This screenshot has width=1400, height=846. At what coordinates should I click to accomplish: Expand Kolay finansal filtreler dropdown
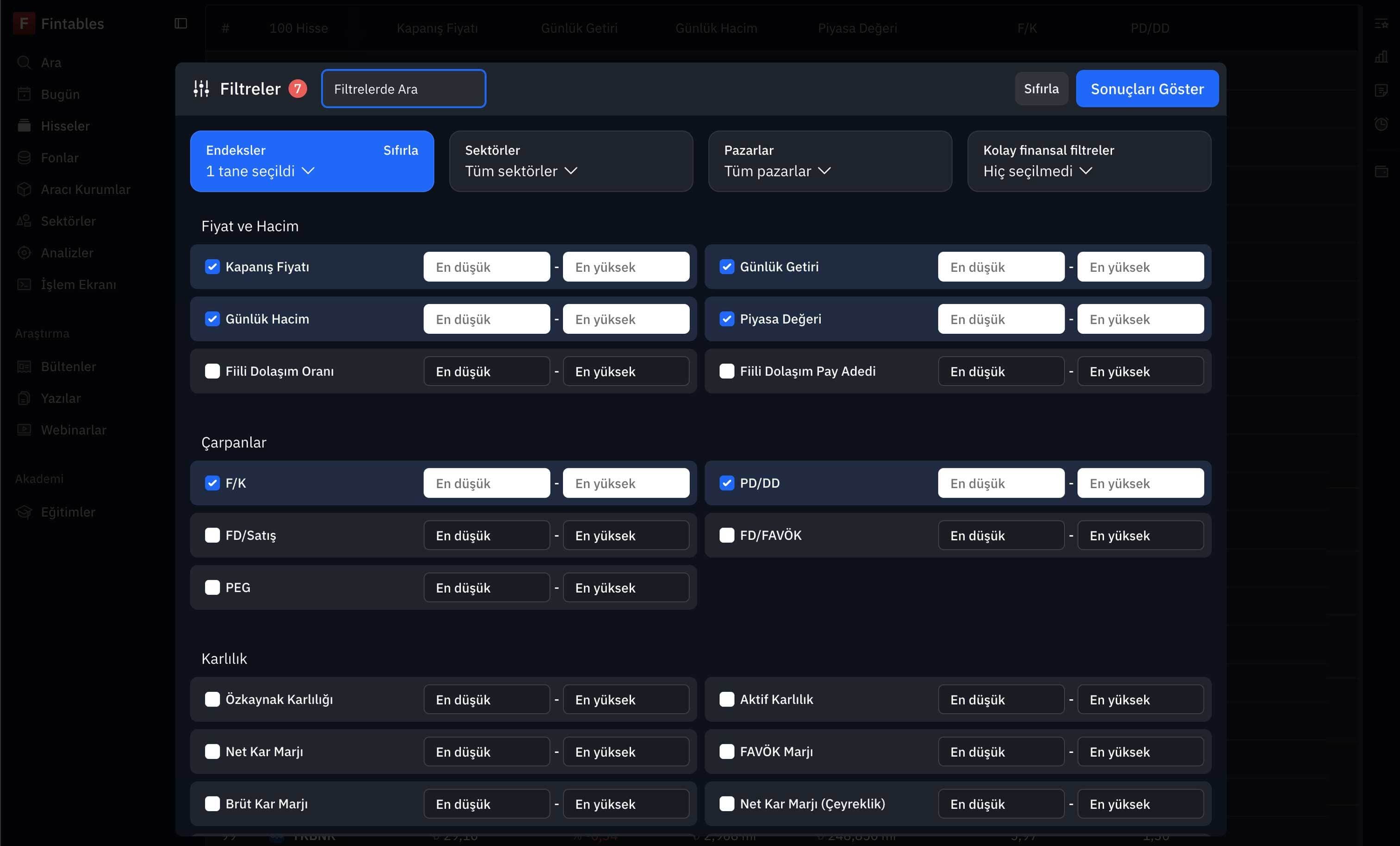pyautogui.click(x=1088, y=161)
